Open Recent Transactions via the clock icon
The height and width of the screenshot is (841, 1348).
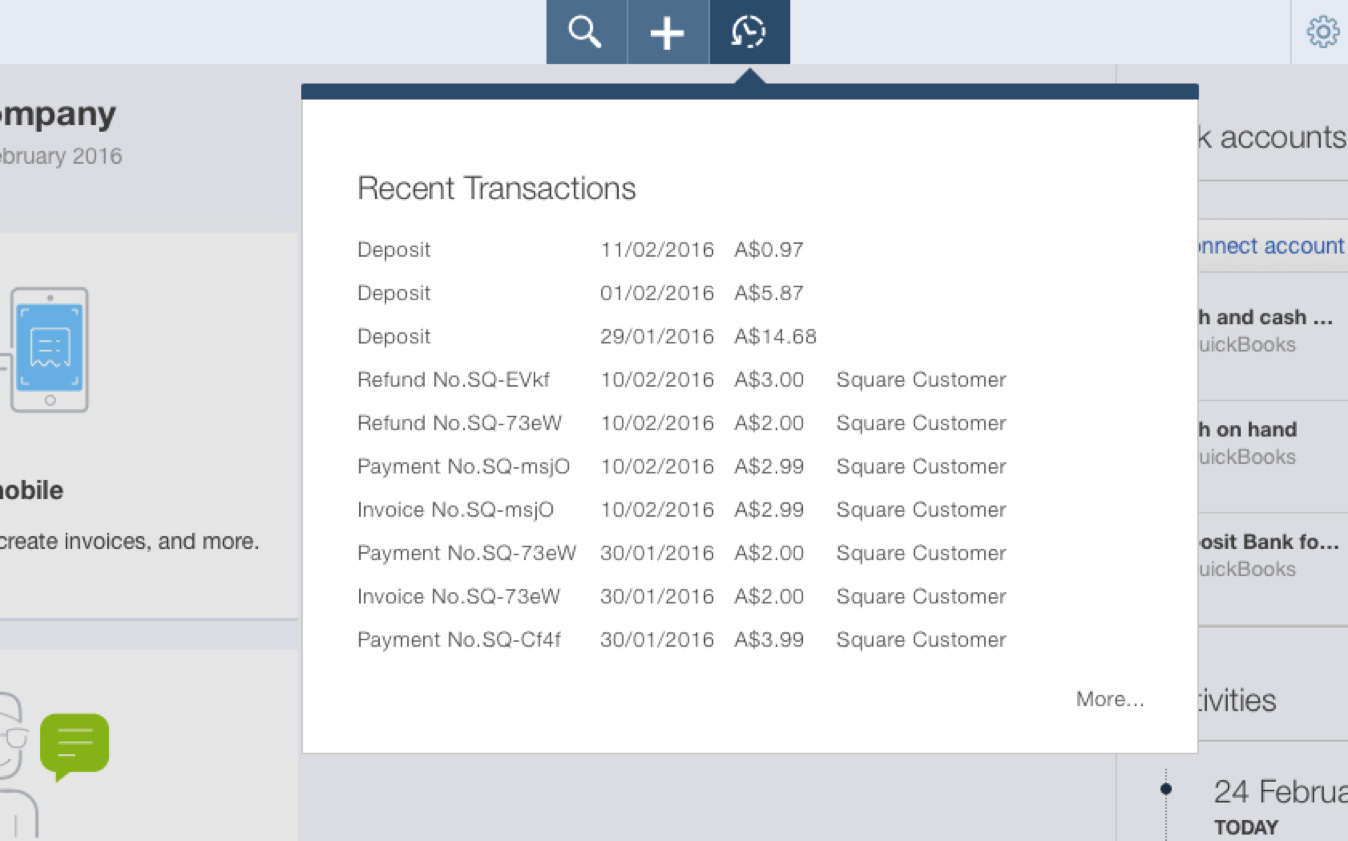pos(749,31)
